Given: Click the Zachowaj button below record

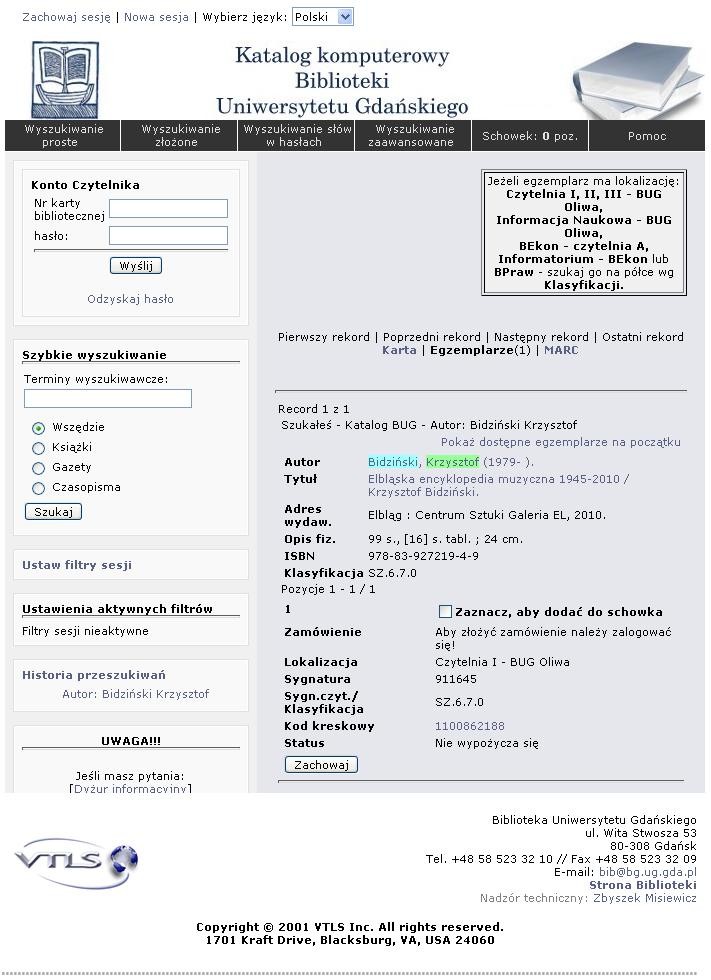Looking at the screenshot, I should coord(321,765).
